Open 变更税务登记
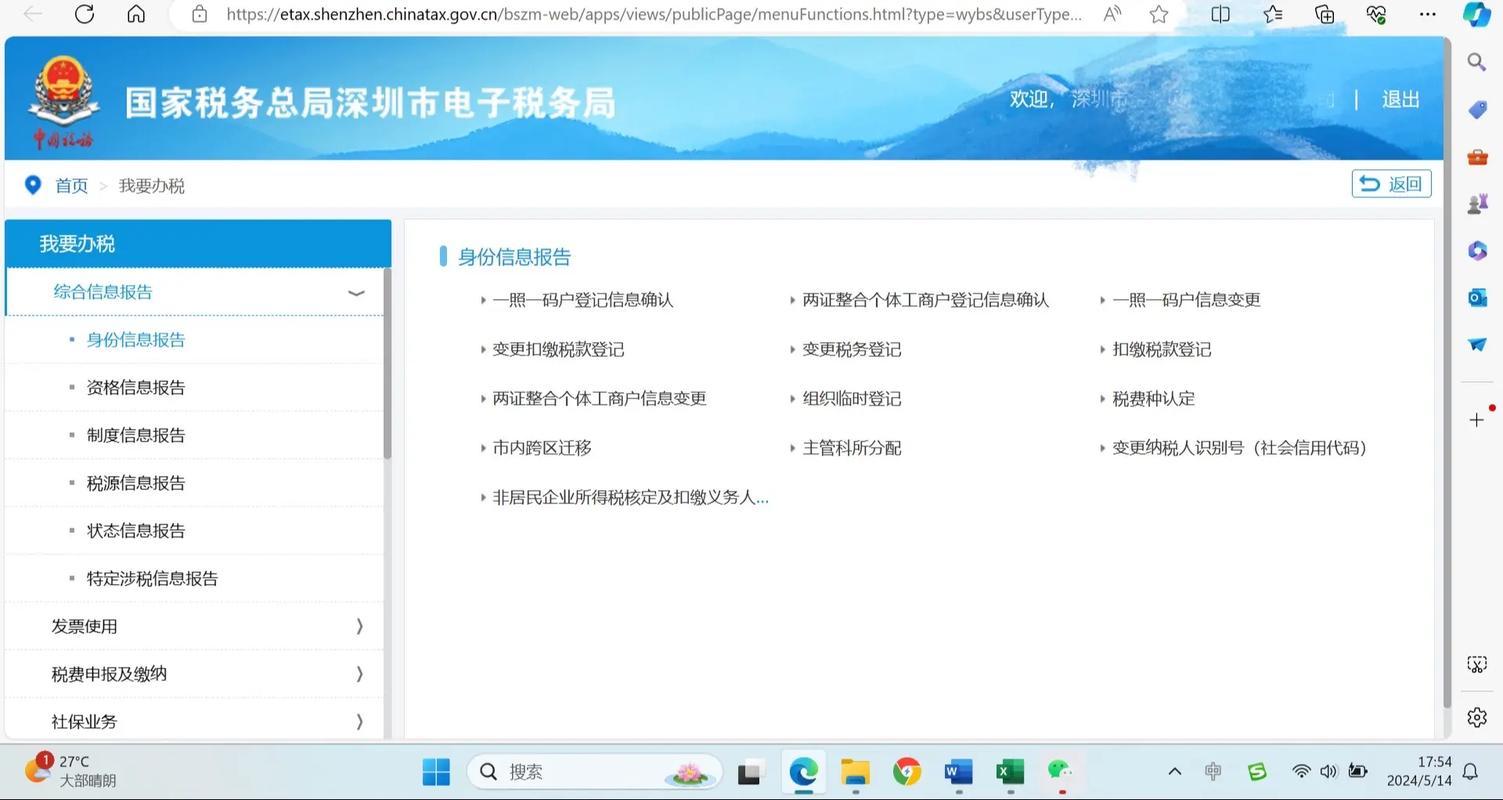The height and width of the screenshot is (800, 1503). pyautogui.click(x=852, y=350)
